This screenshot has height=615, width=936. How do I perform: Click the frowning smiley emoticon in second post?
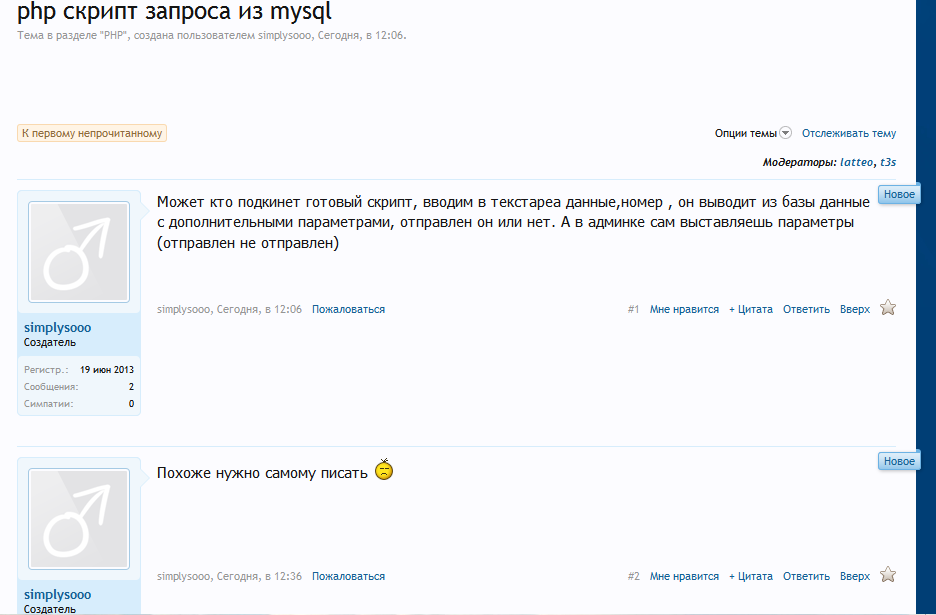(384, 470)
